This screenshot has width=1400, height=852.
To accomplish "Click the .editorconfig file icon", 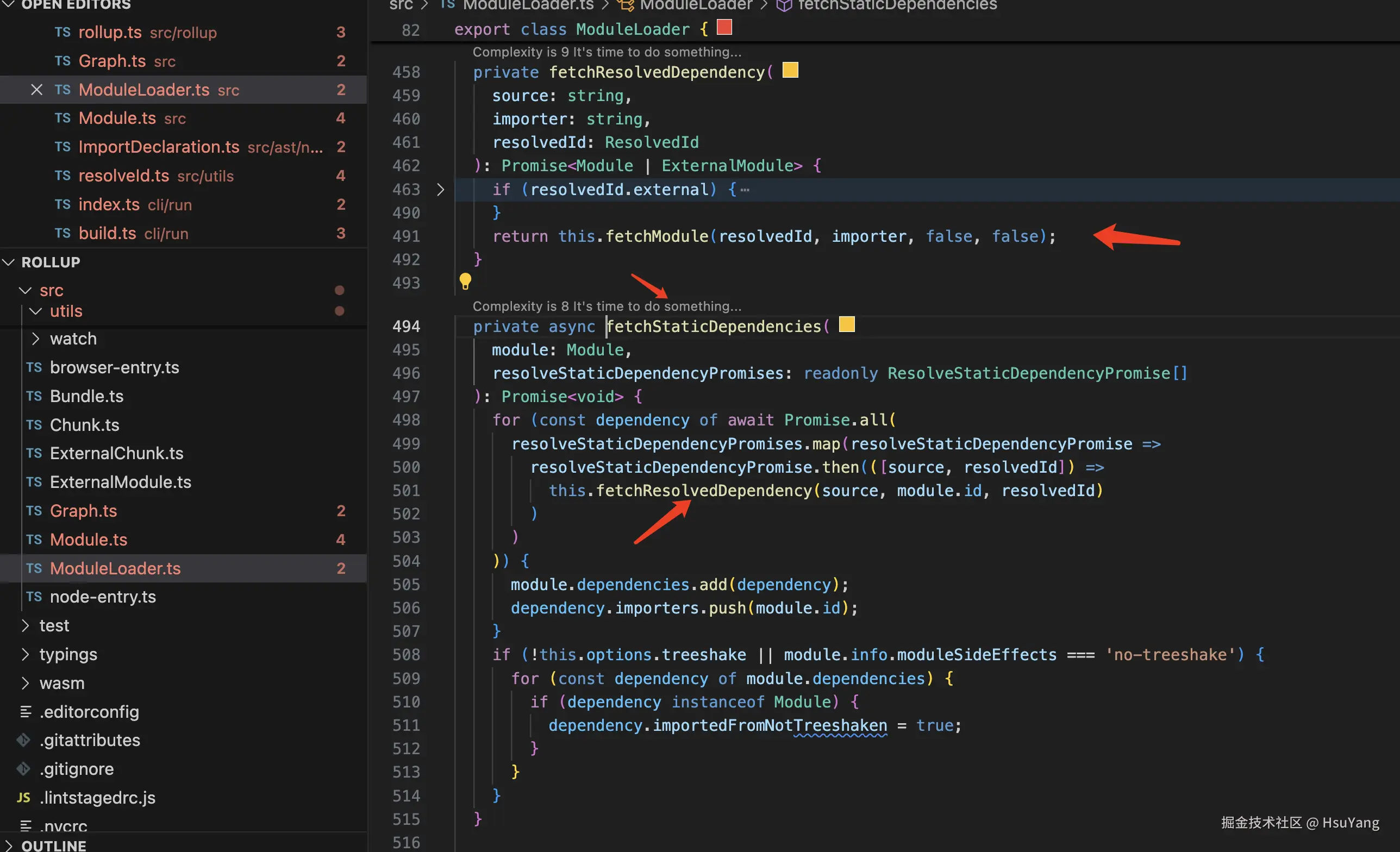I will pos(25,712).
